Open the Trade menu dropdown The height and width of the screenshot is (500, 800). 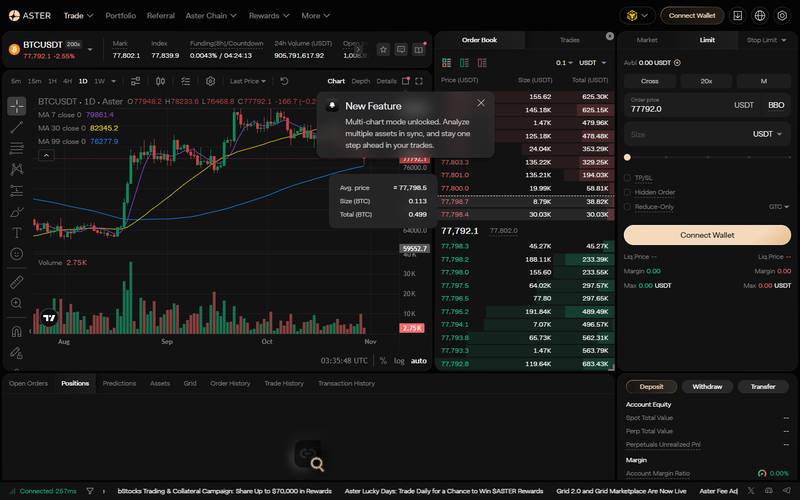tap(78, 16)
